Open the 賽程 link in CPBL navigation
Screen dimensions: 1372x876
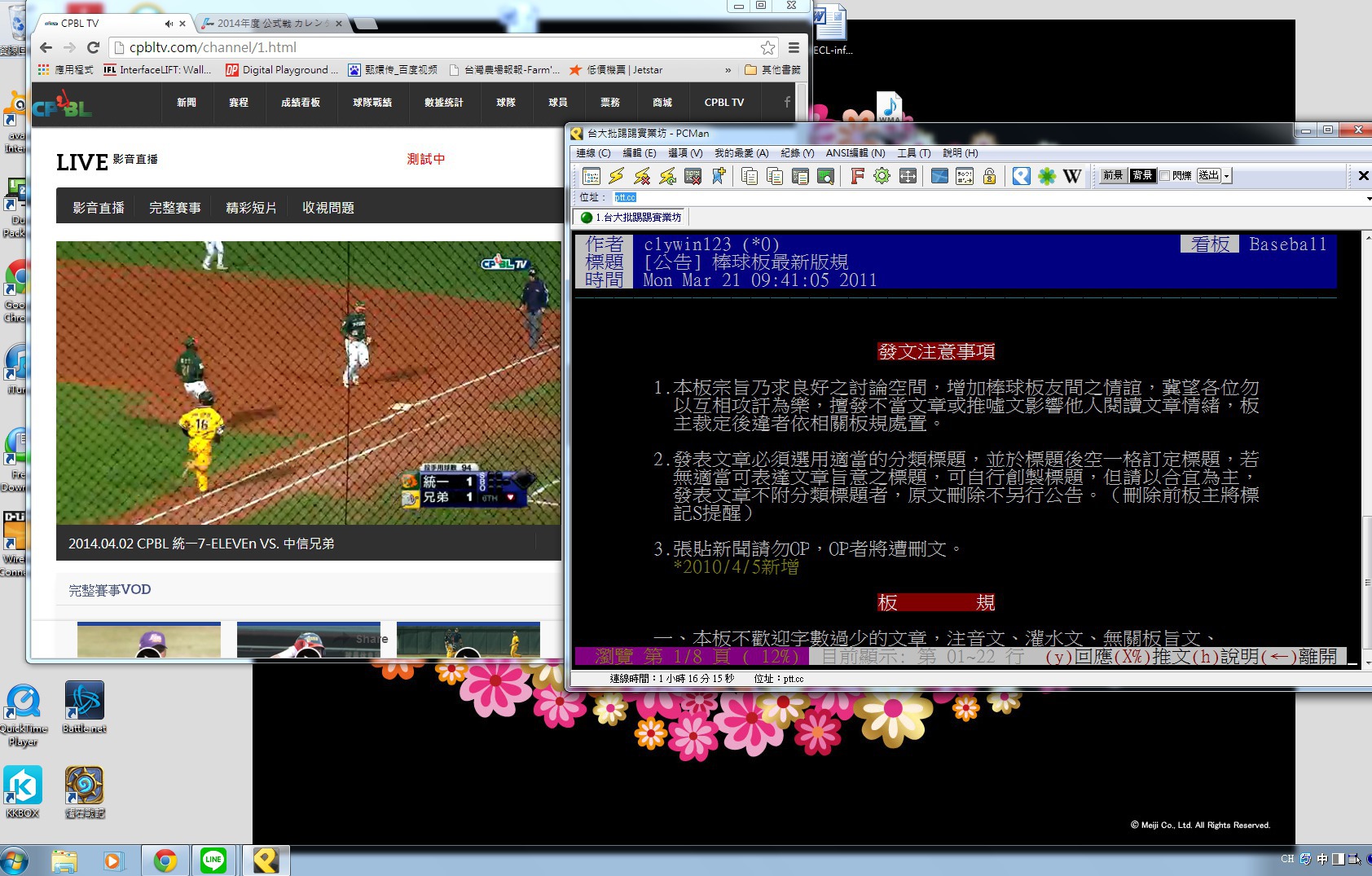tap(239, 103)
